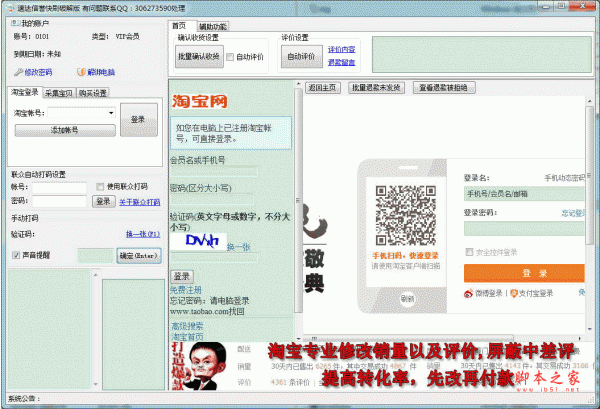Focus the 登录密码 input field

[x=524, y=228]
